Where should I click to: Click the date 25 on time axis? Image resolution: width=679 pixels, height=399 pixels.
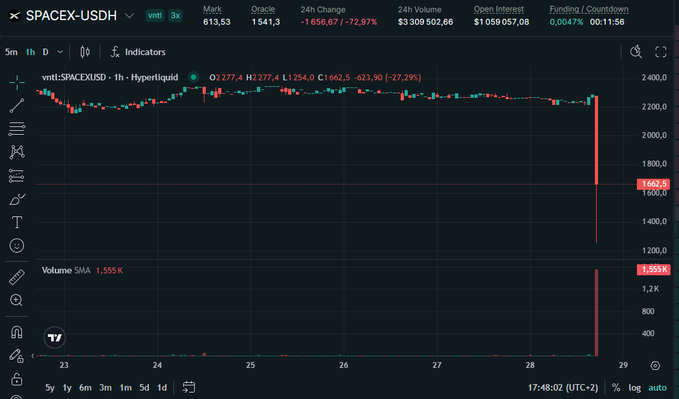(x=250, y=365)
